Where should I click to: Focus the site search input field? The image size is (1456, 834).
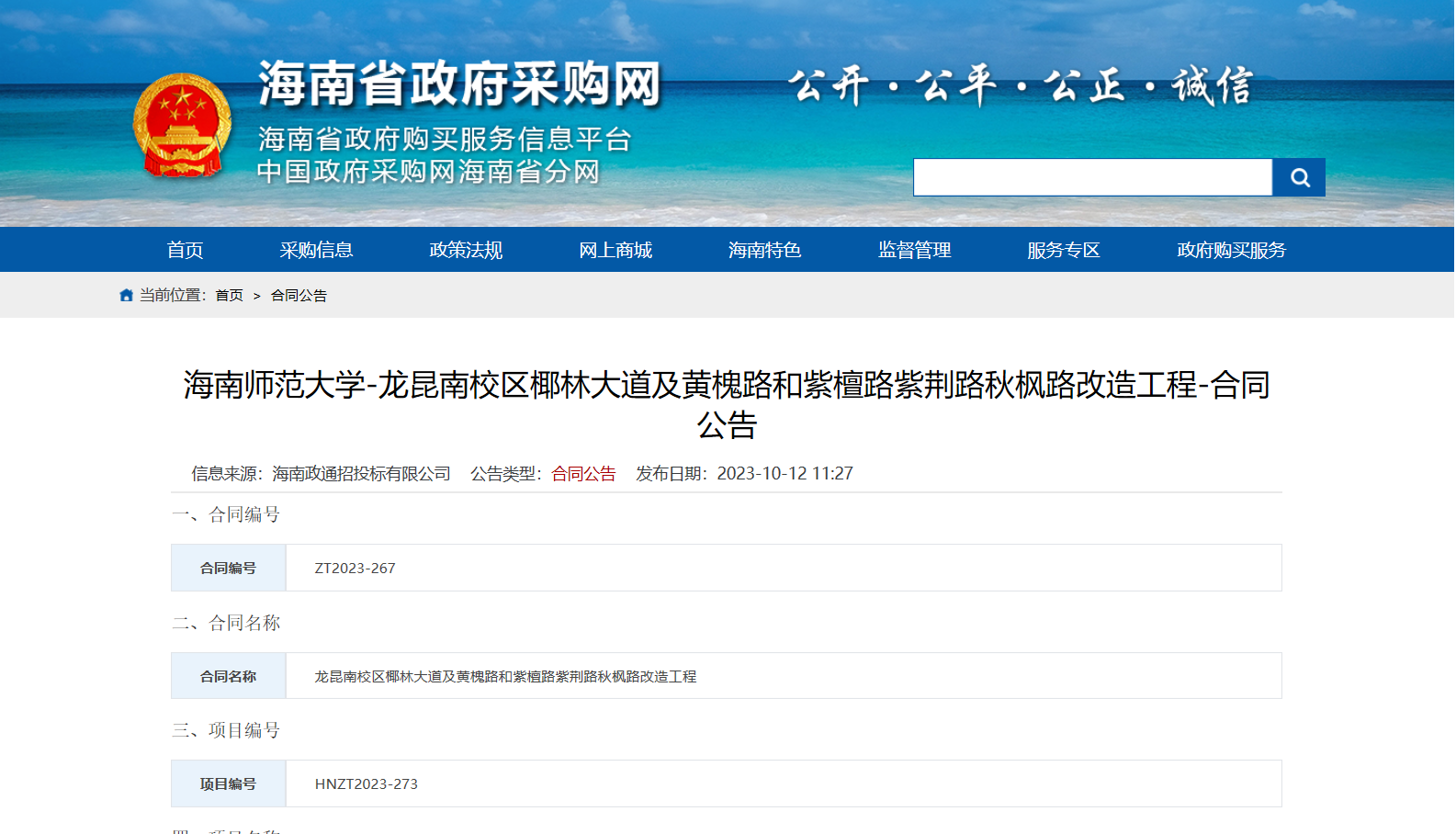click(x=1092, y=177)
